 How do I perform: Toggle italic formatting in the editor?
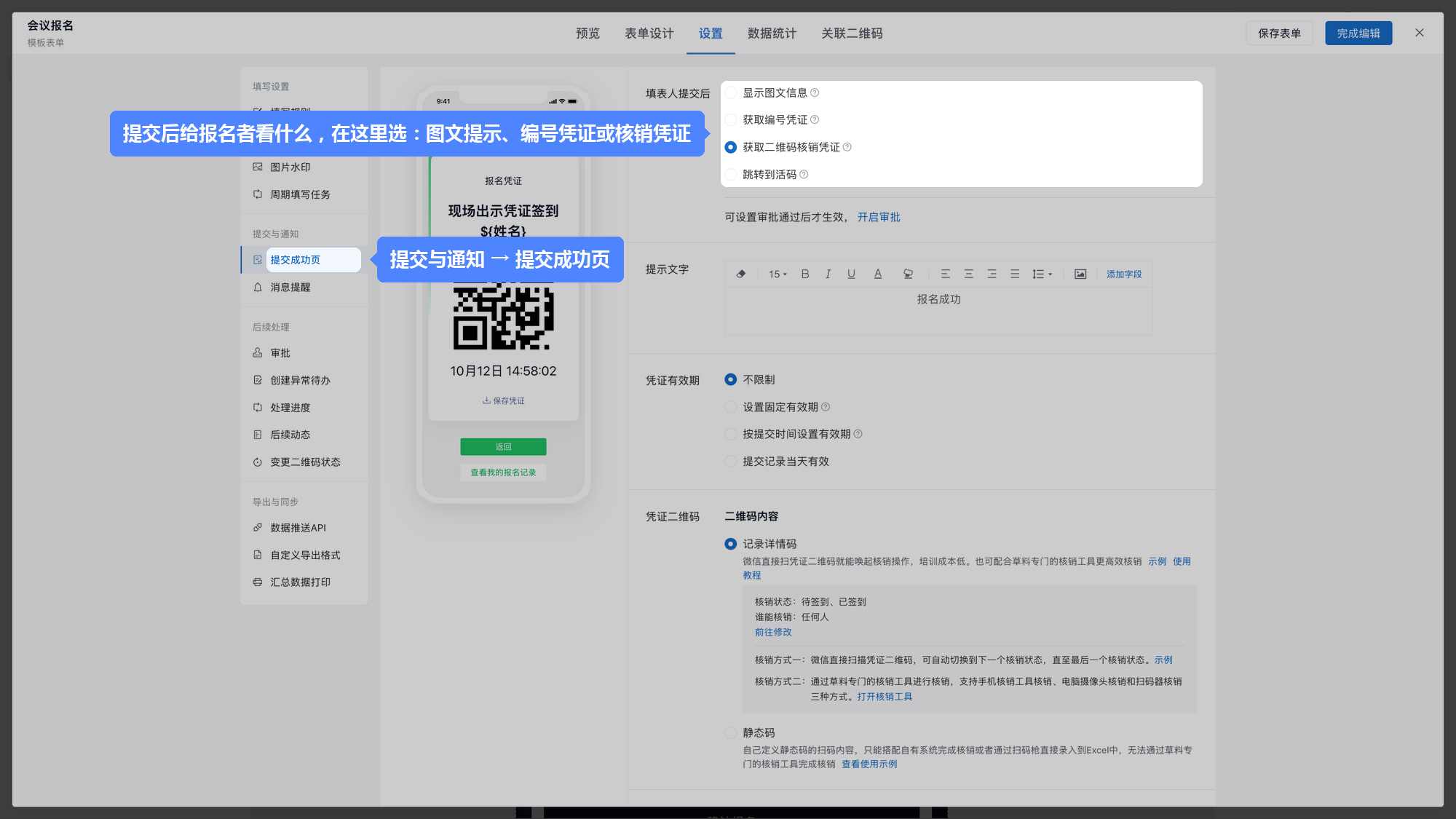(x=828, y=274)
